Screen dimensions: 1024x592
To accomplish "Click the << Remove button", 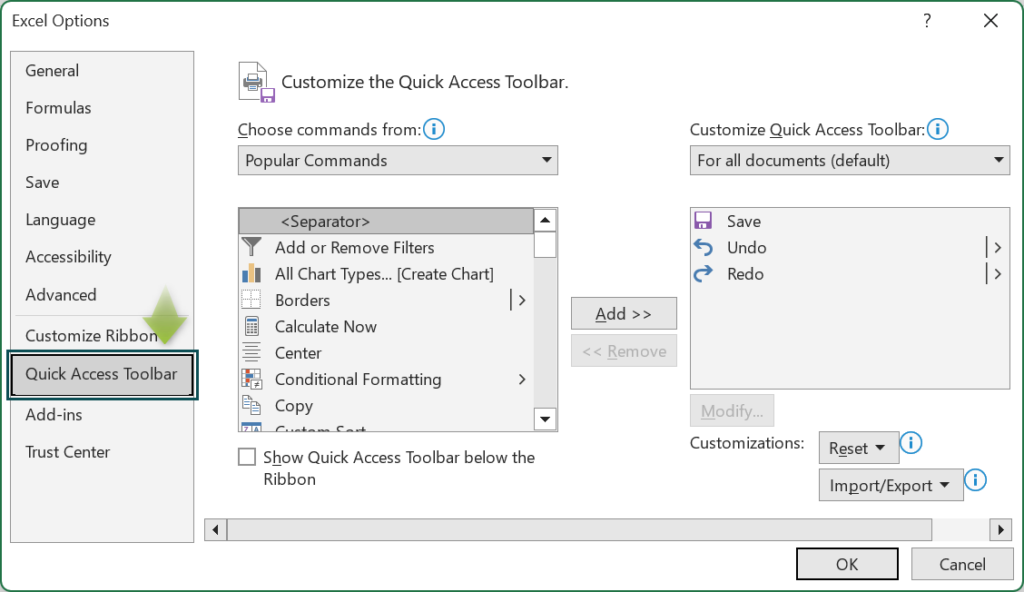I will [x=624, y=351].
